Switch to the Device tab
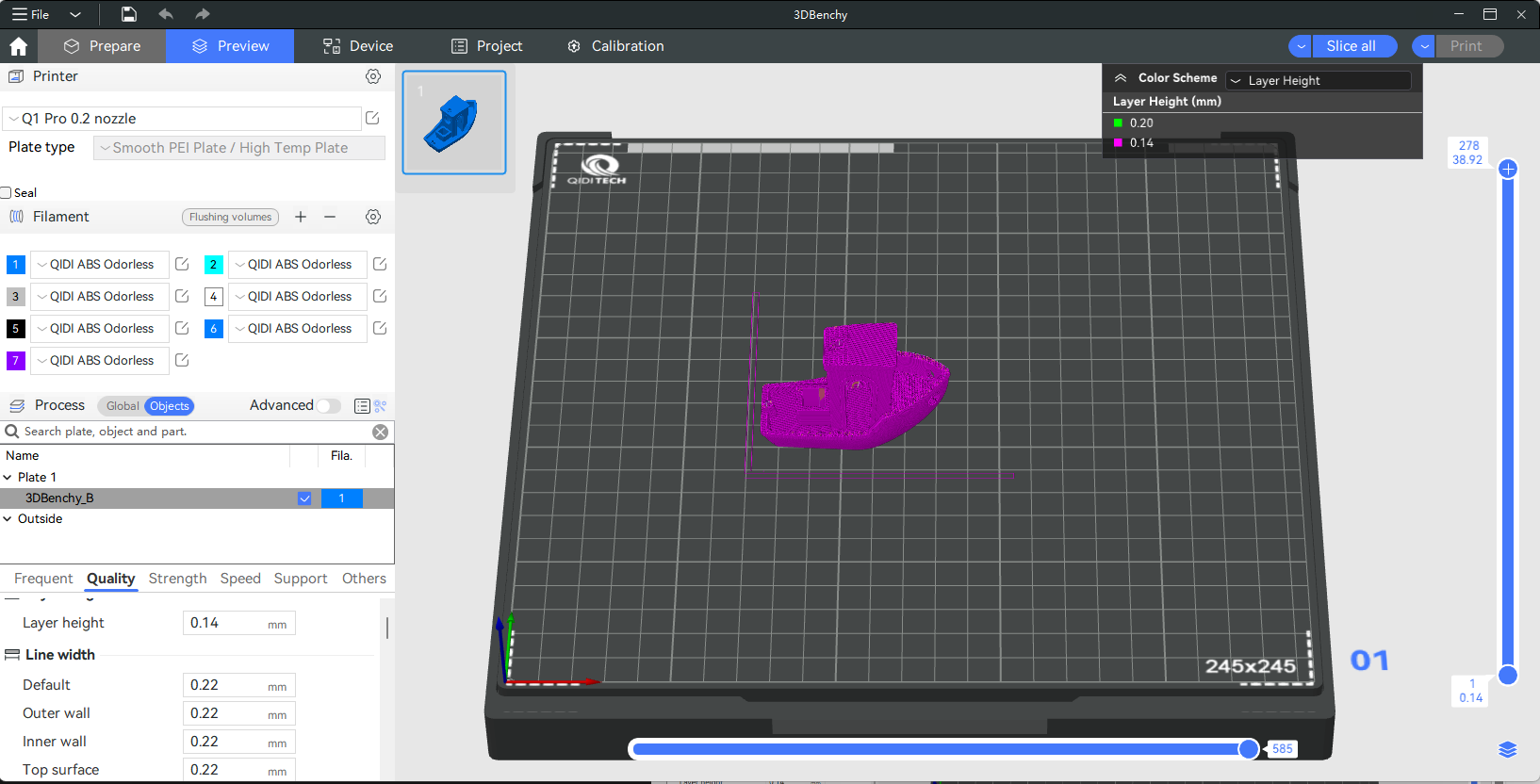The width and height of the screenshot is (1540, 784). pyautogui.click(x=358, y=46)
